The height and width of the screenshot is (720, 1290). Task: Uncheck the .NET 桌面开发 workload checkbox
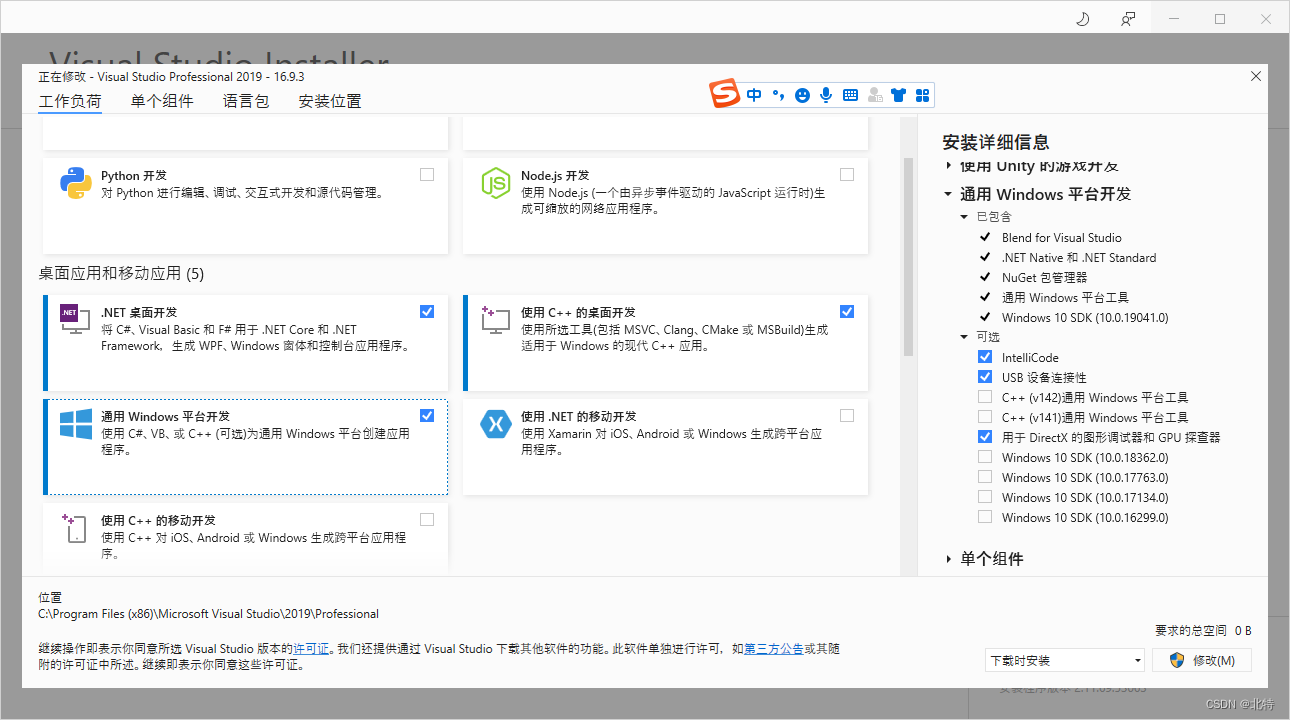(427, 311)
